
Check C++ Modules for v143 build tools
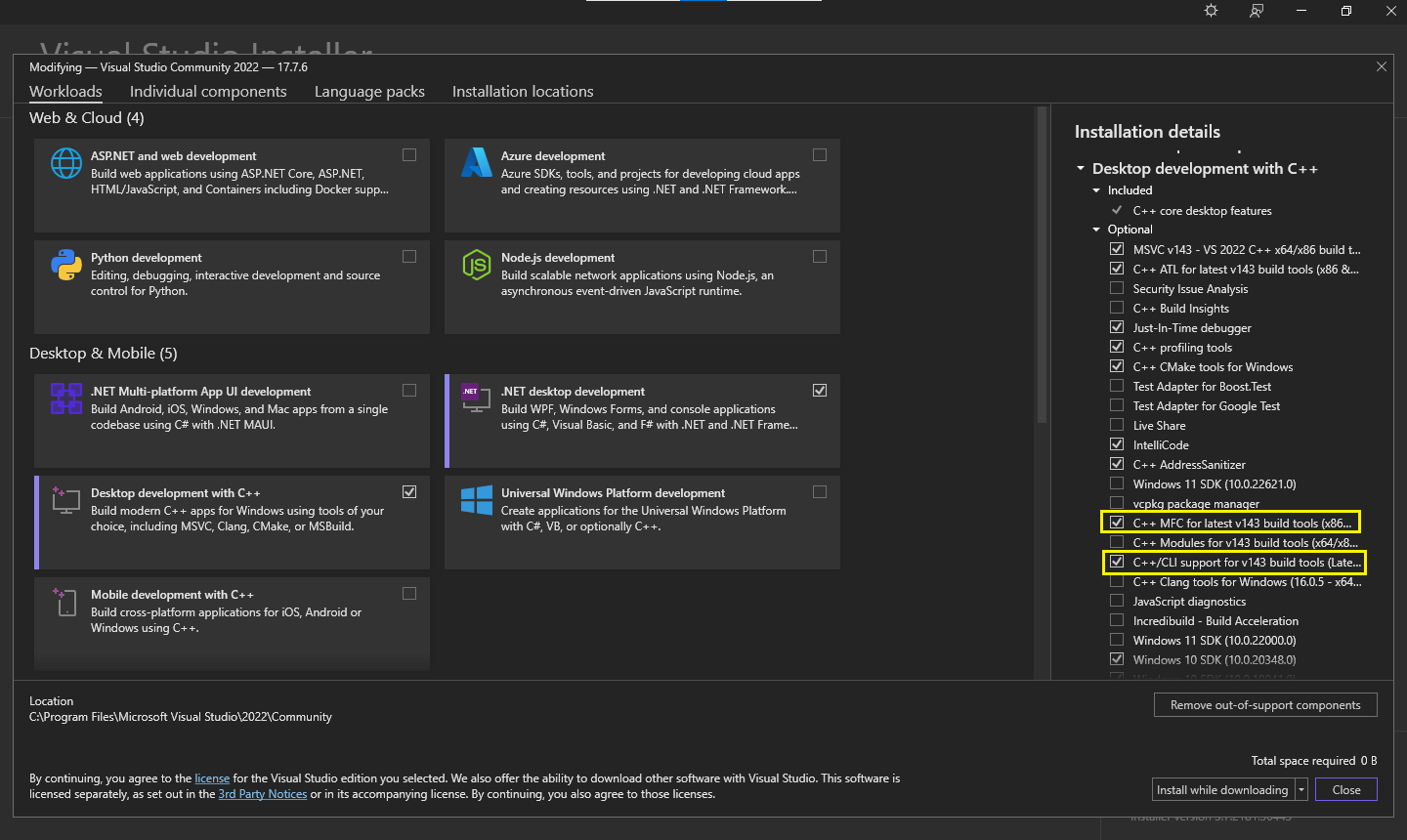[1117, 542]
